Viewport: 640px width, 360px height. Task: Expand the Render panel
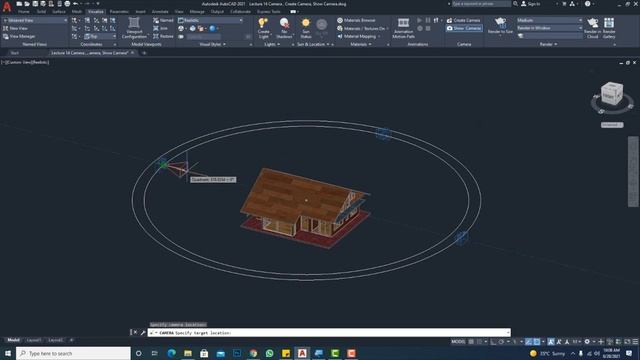click(548, 44)
